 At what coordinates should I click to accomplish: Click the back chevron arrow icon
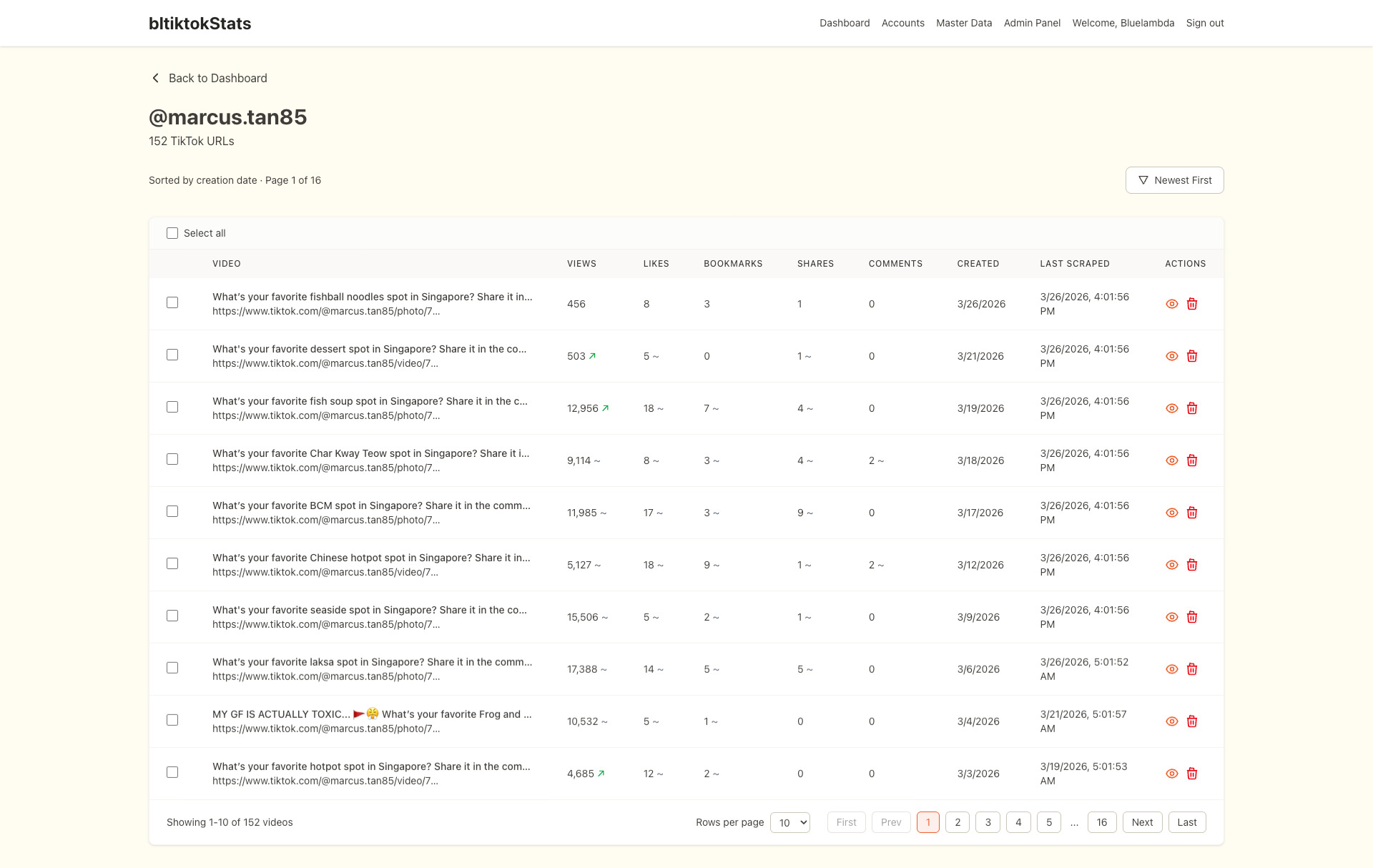[x=155, y=78]
